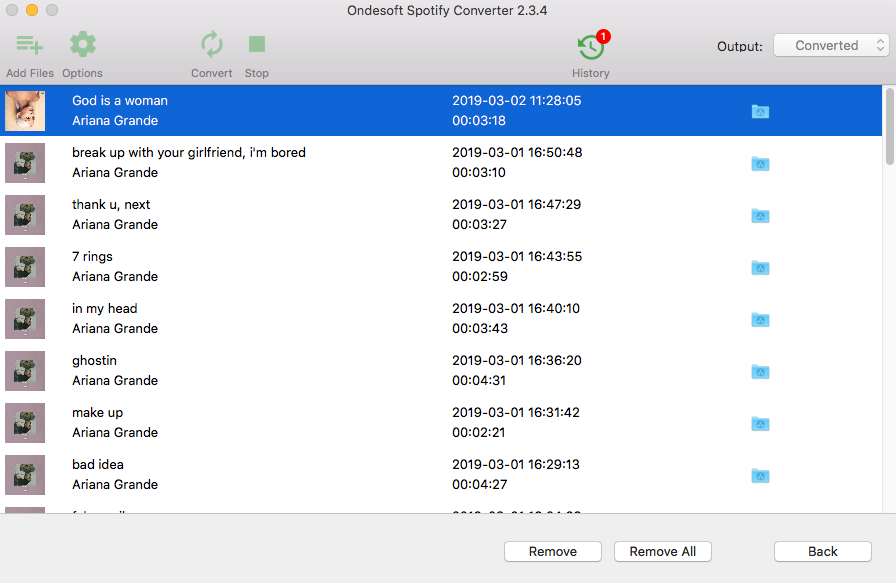The width and height of the screenshot is (896, 583).
Task: Click the artist name under 'make up'
Action: pyautogui.click(x=115, y=433)
